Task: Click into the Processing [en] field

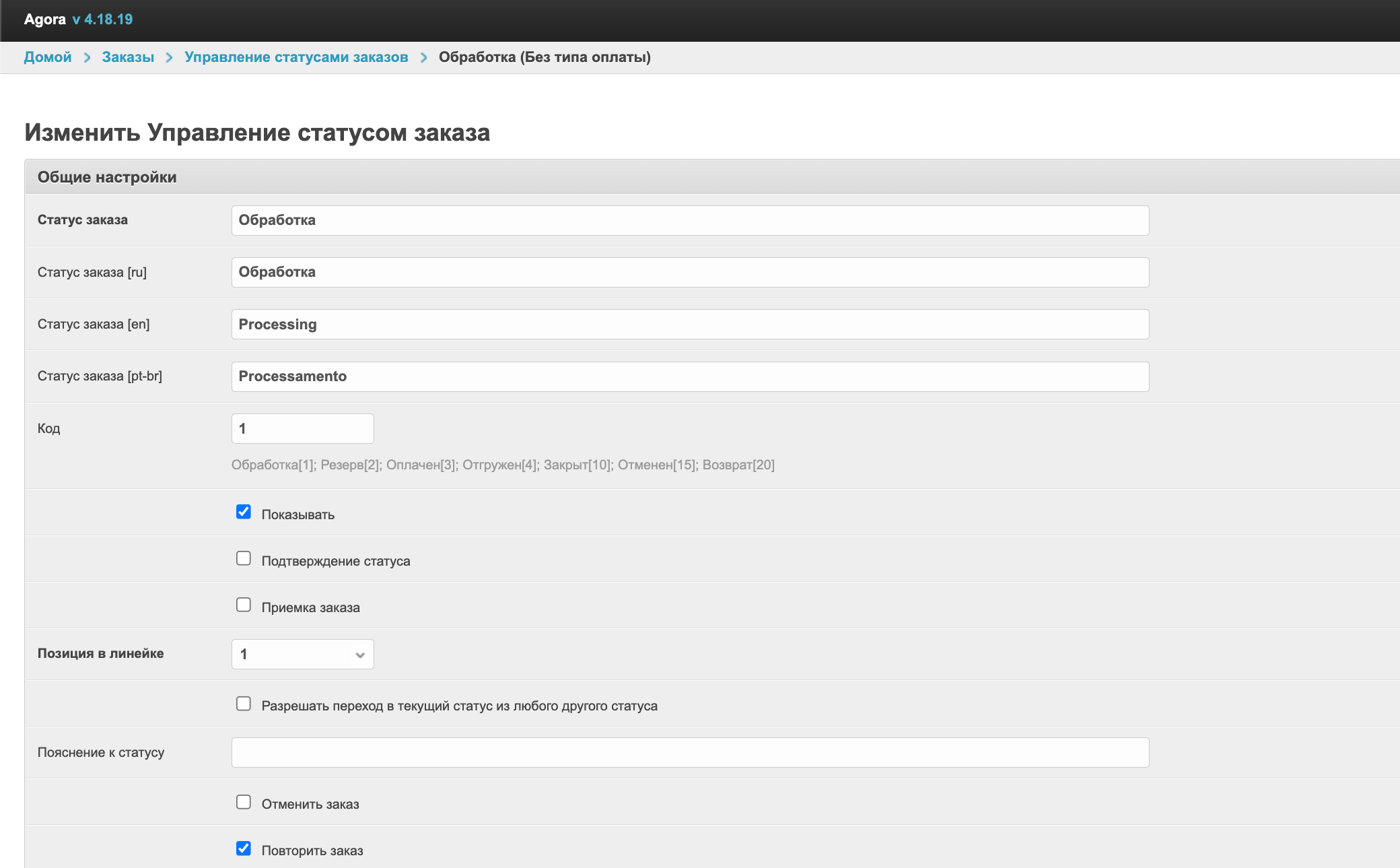Action: 690,325
